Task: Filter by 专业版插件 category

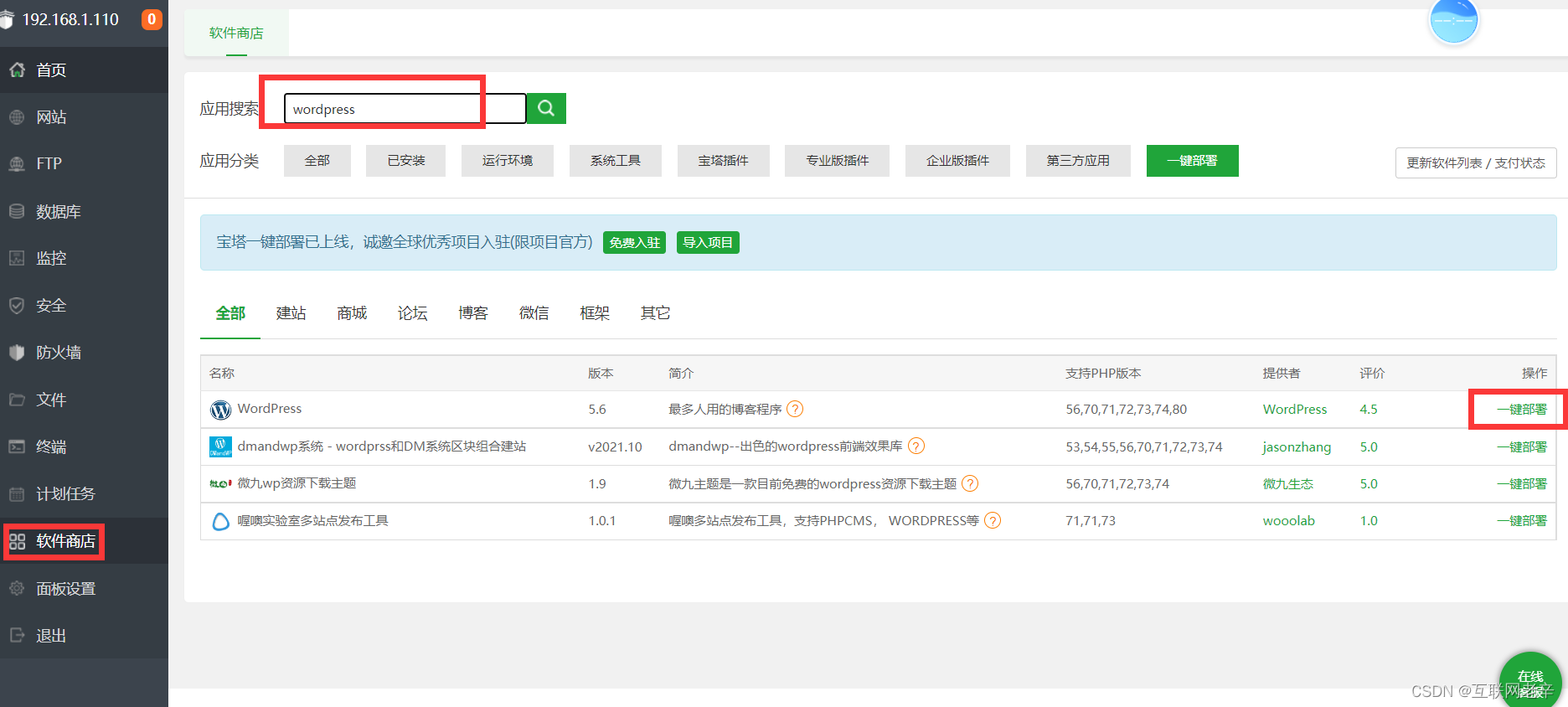Action: coord(838,161)
